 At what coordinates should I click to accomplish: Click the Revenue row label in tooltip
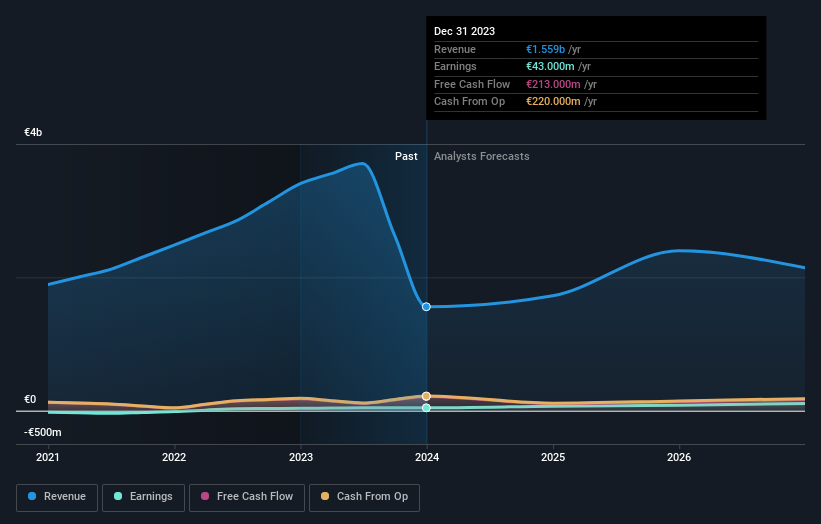point(455,49)
